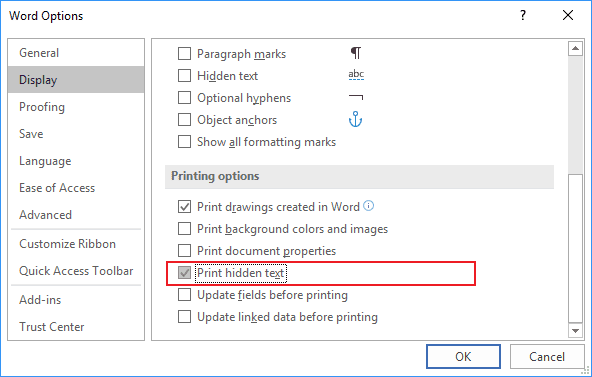
Task: Check Print document properties
Action: (184, 251)
